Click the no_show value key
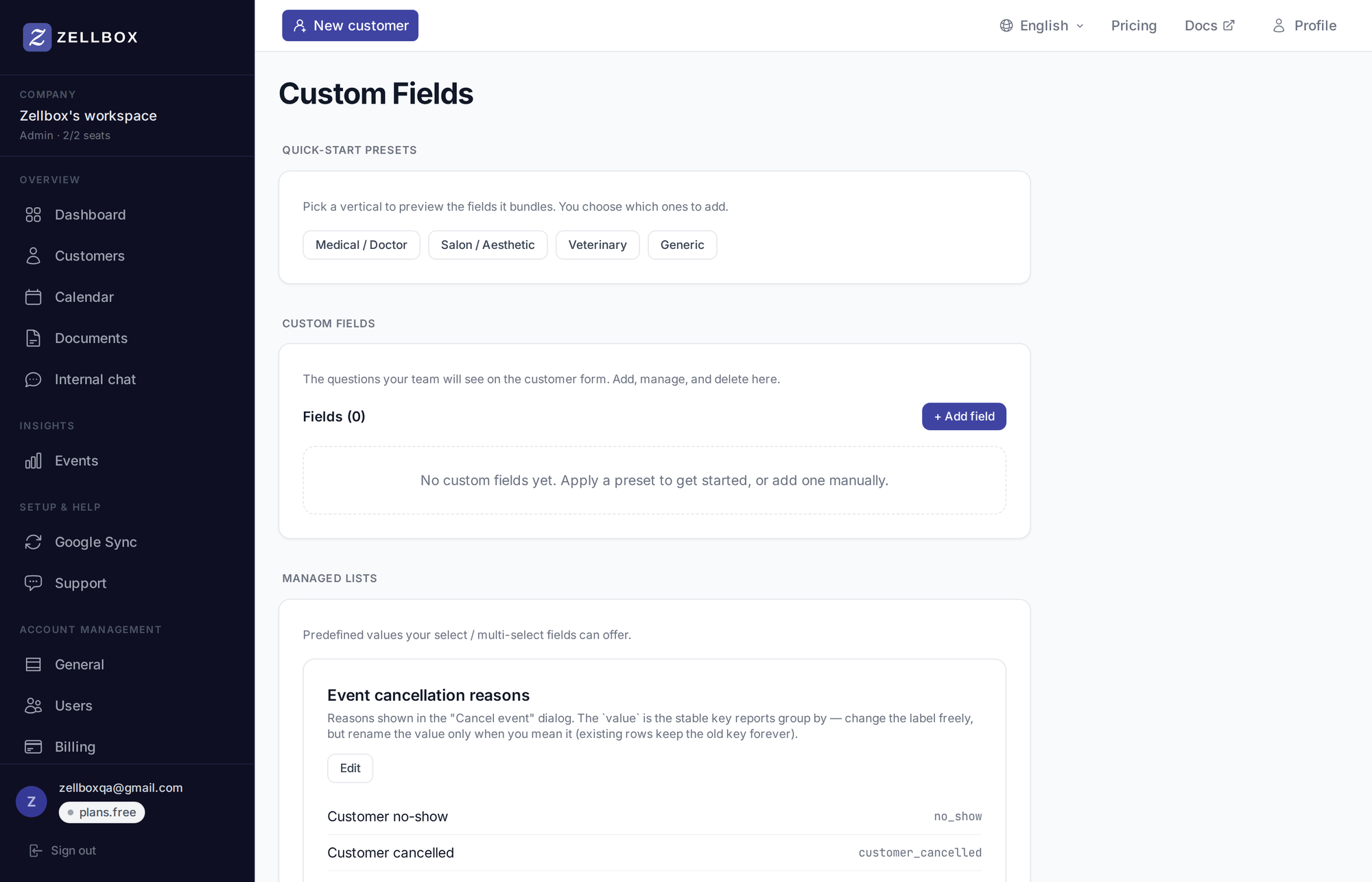 click(958, 816)
